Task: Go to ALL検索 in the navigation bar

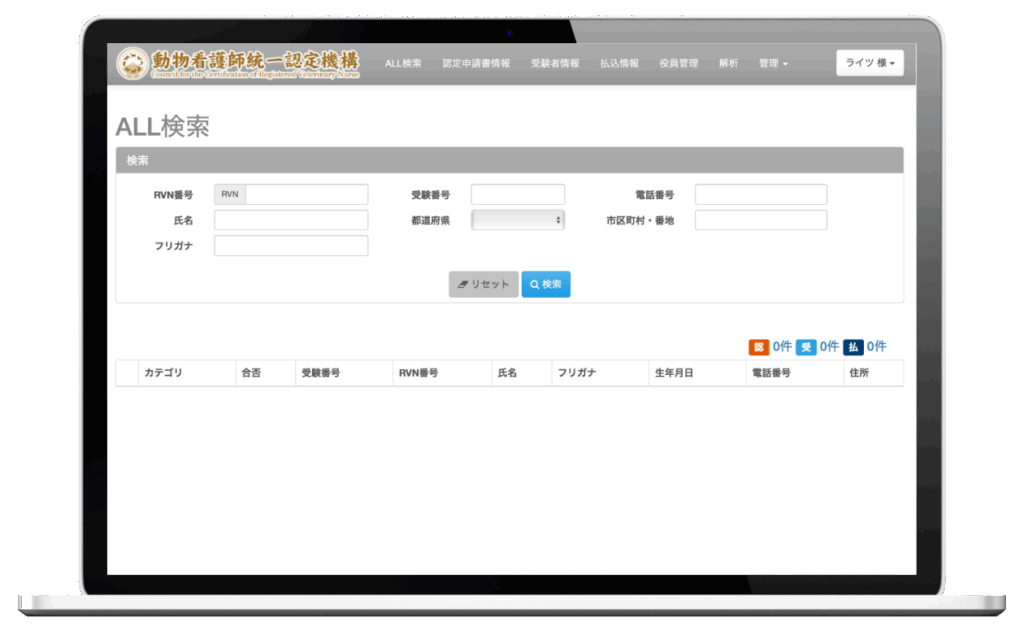Action: (x=403, y=63)
